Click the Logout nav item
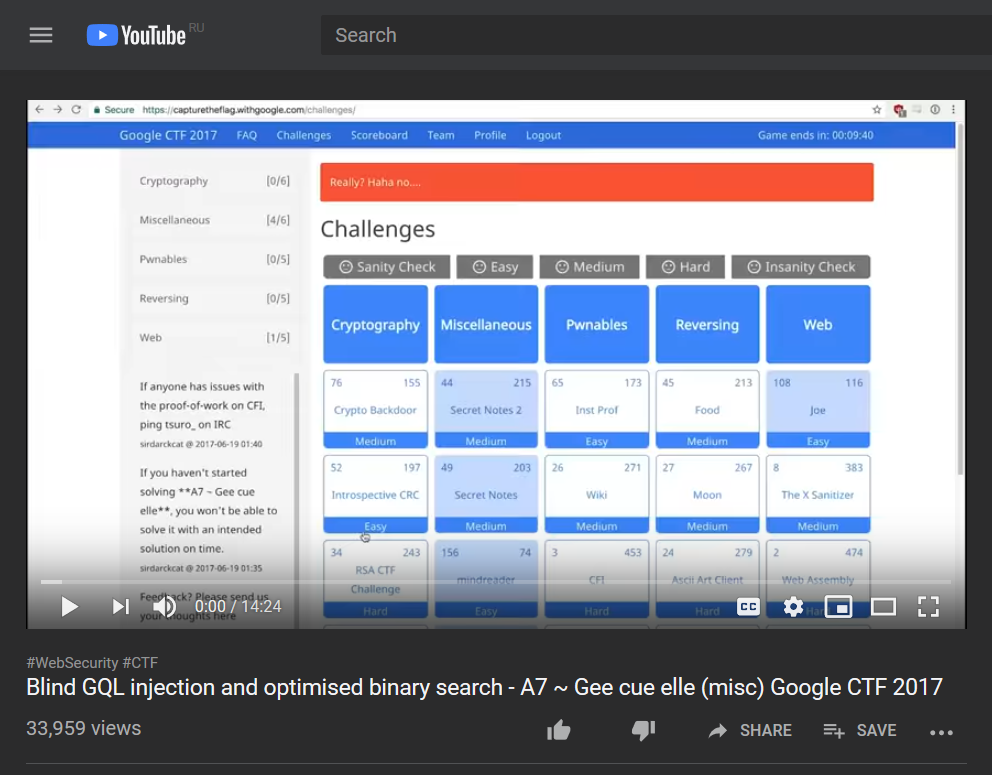Image resolution: width=992 pixels, height=775 pixels. [543, 135]
